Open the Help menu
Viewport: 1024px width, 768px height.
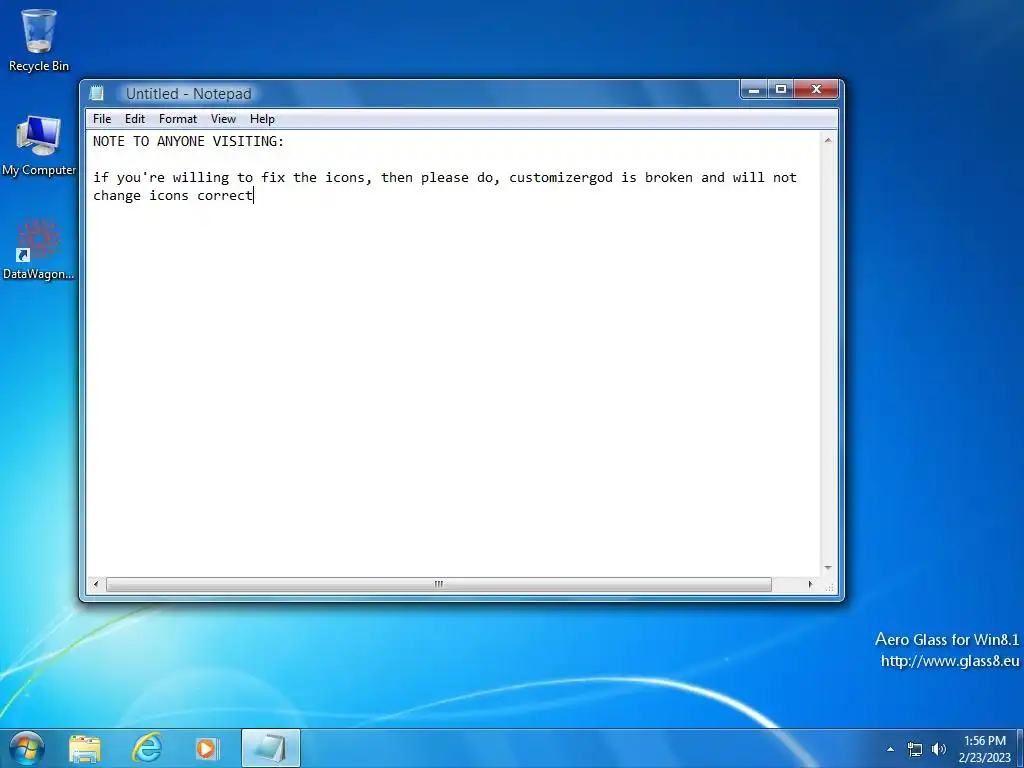point(262,119)
